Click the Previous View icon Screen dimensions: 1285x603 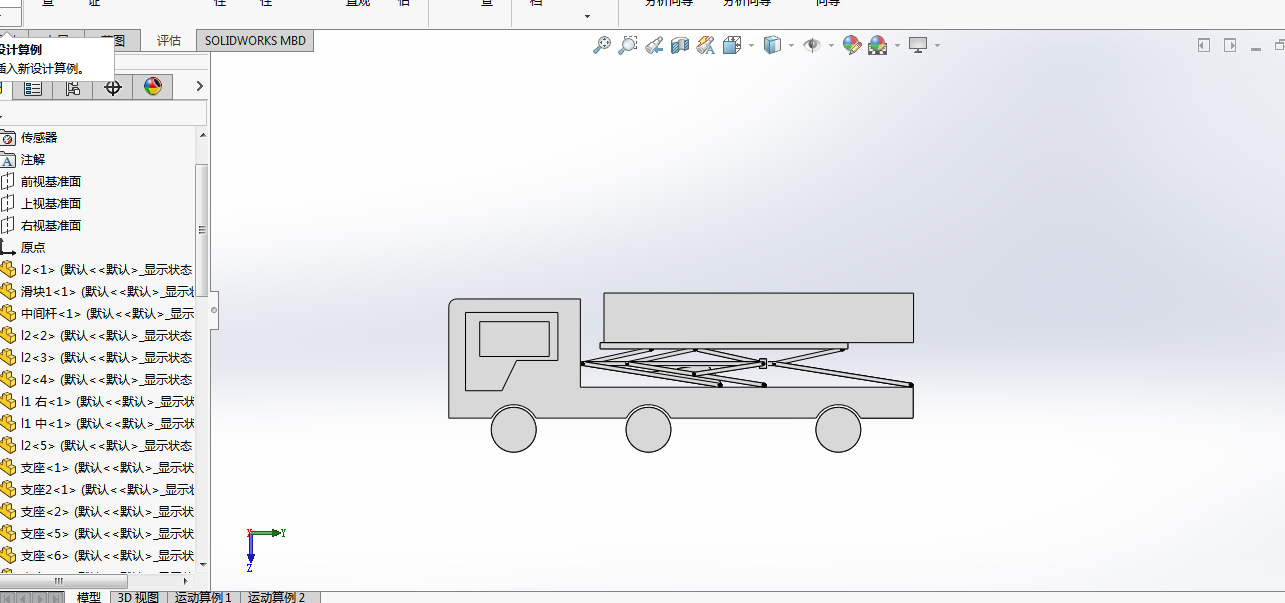[654, 45]
